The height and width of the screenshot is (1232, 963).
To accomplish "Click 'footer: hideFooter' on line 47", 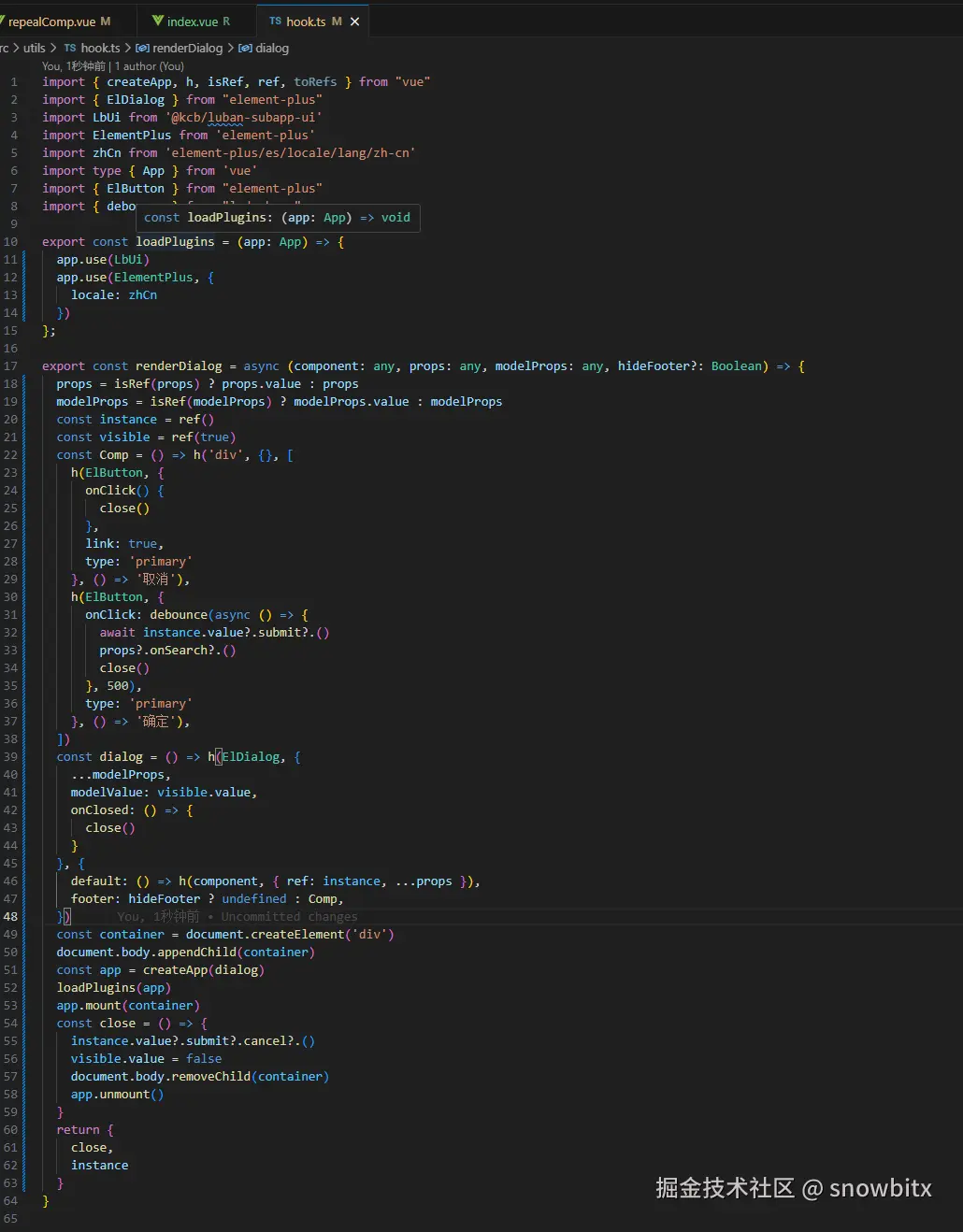I will [136, 898].
